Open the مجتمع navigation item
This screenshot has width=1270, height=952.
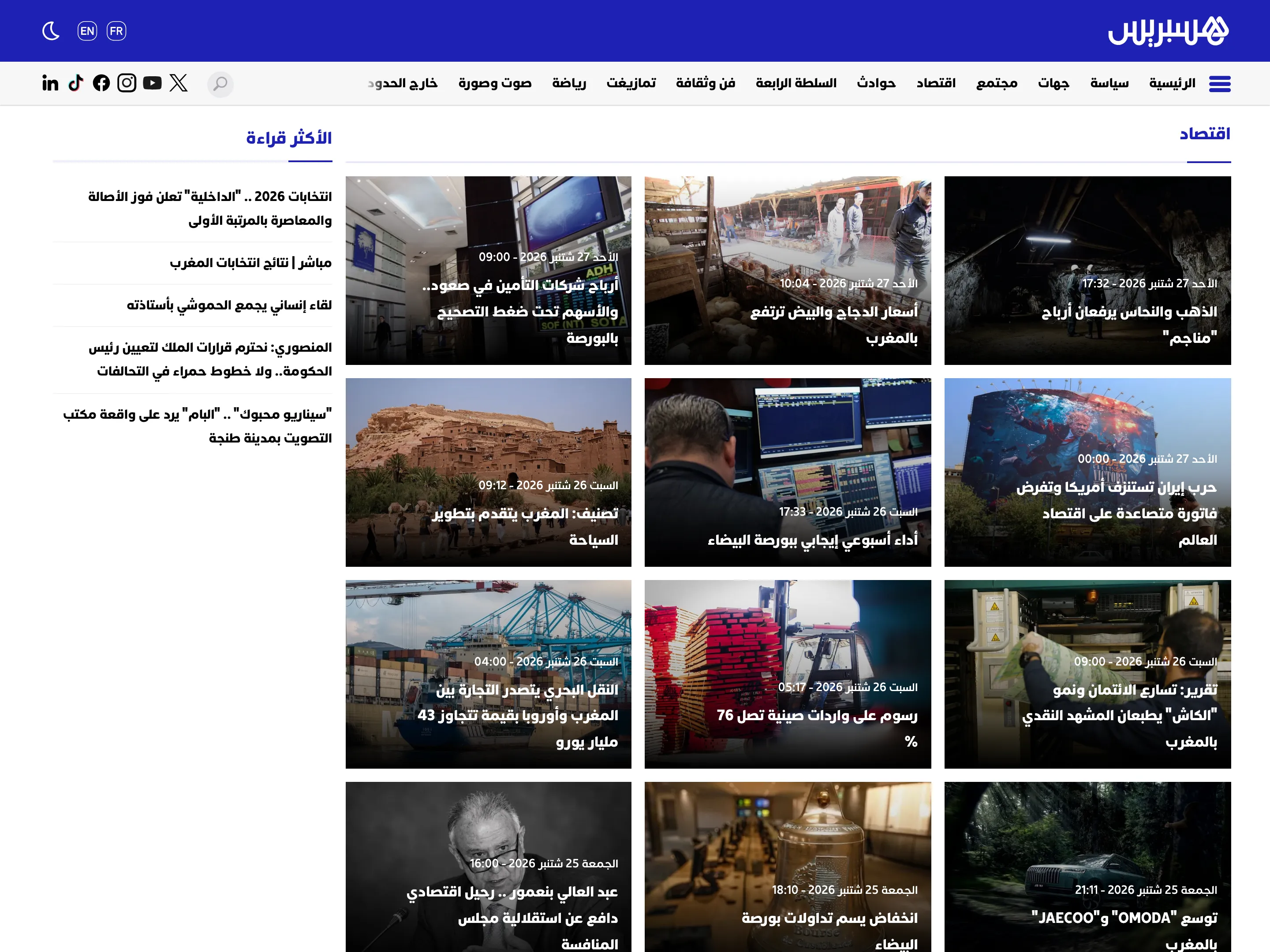click(997, 83)
